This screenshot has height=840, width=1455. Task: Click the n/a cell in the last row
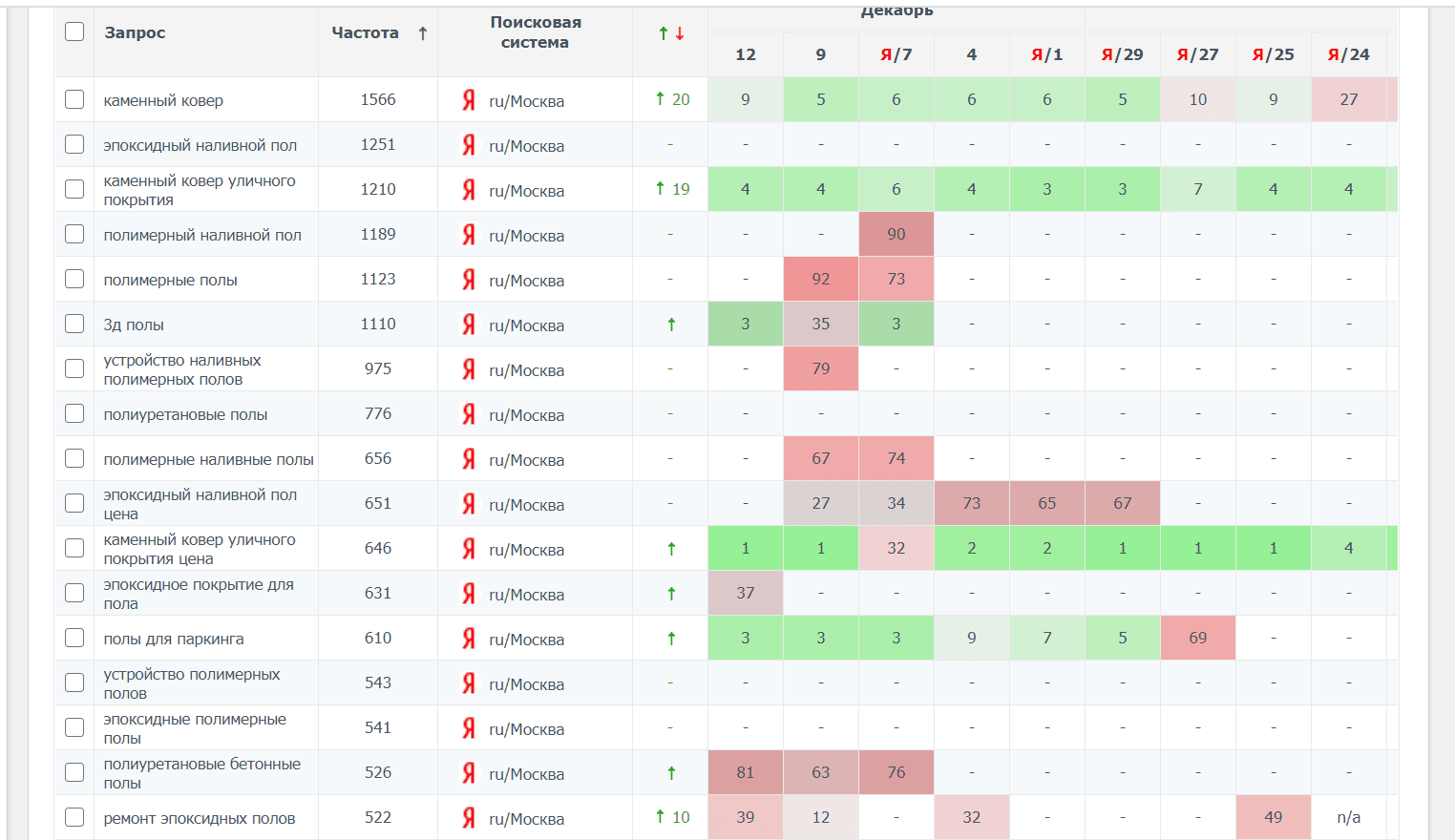coord(1348,817)
